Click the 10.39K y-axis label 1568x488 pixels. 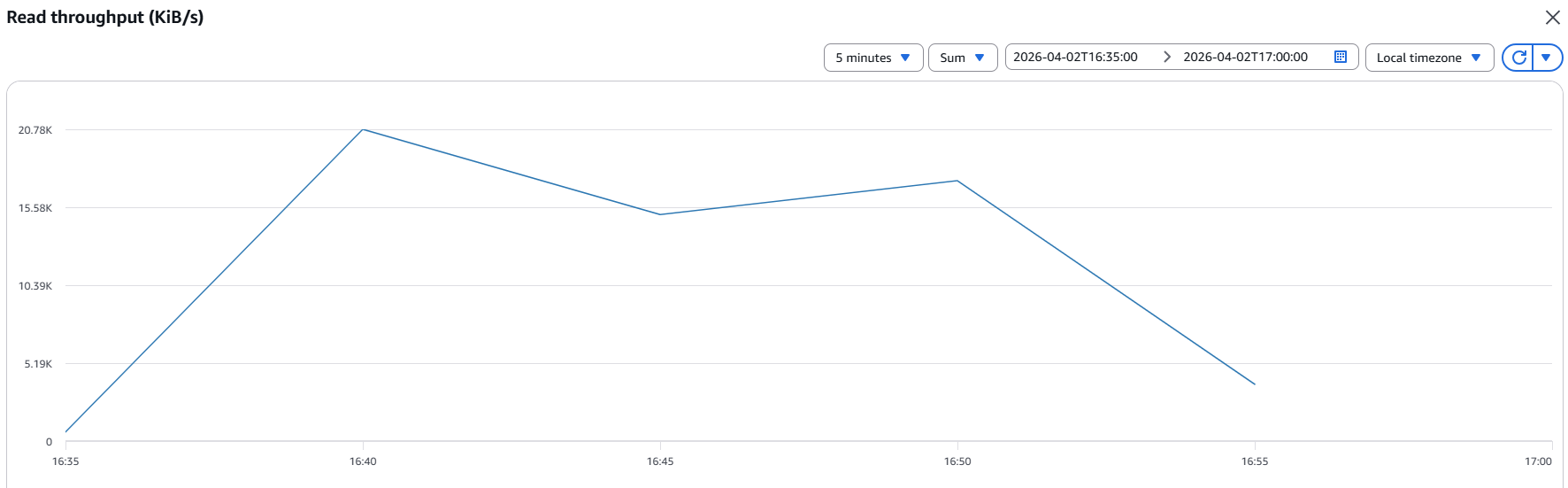[35, 286]
